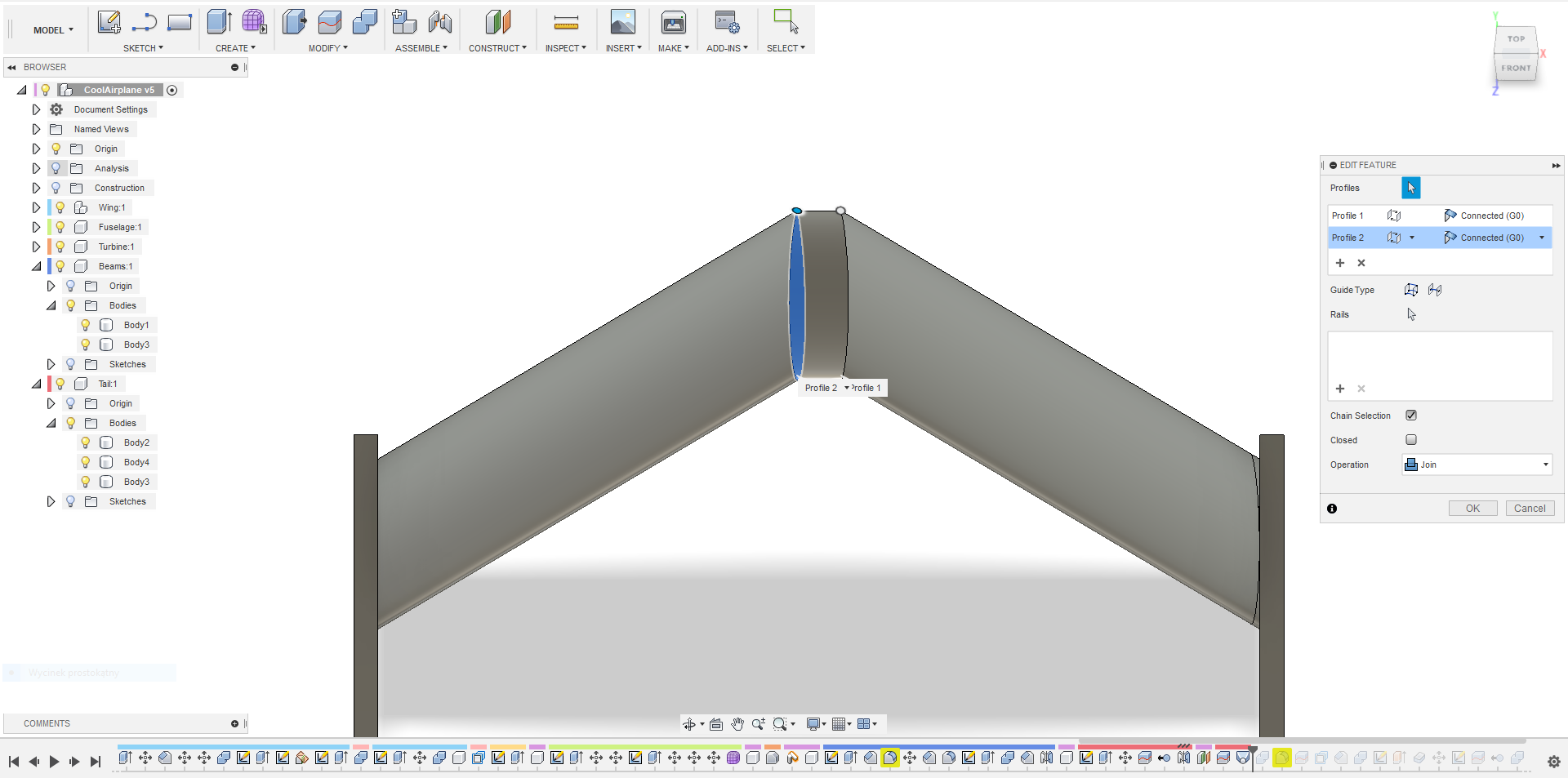Click the Add-Ins scripts icon
The width and height of the screenshot is (1568, 778).
727,22
